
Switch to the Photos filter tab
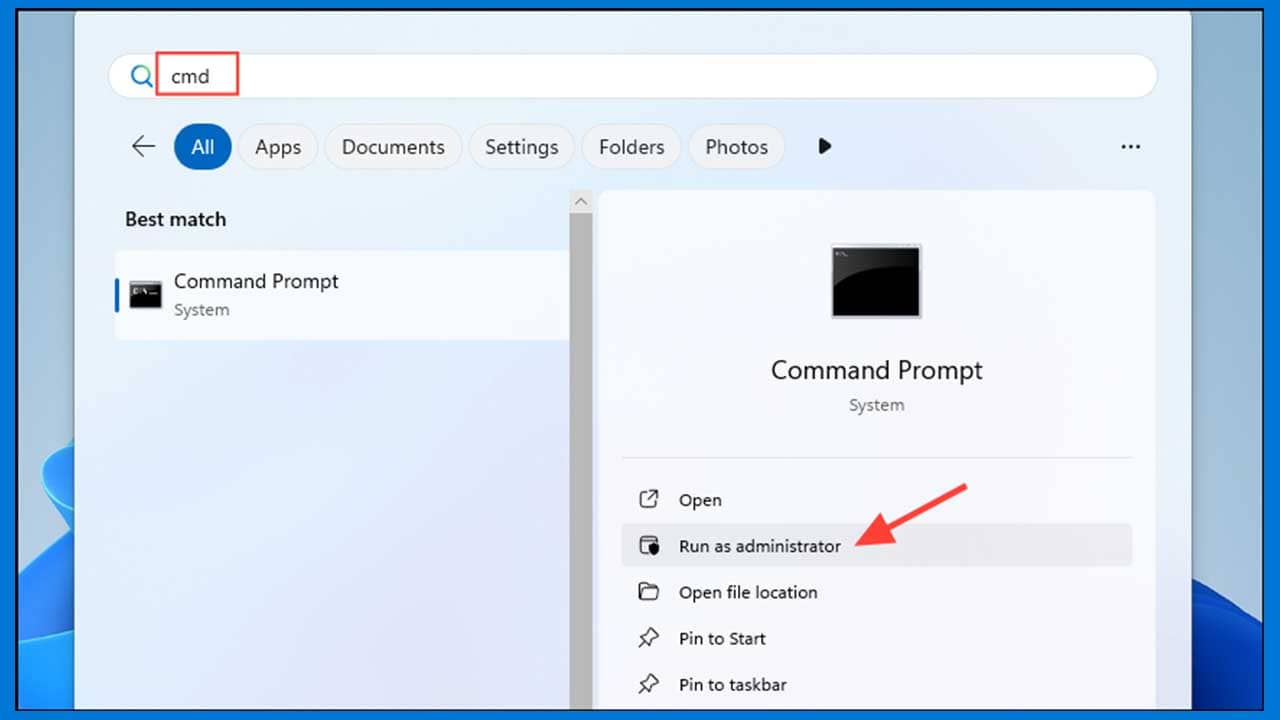(x=737, y=147)
